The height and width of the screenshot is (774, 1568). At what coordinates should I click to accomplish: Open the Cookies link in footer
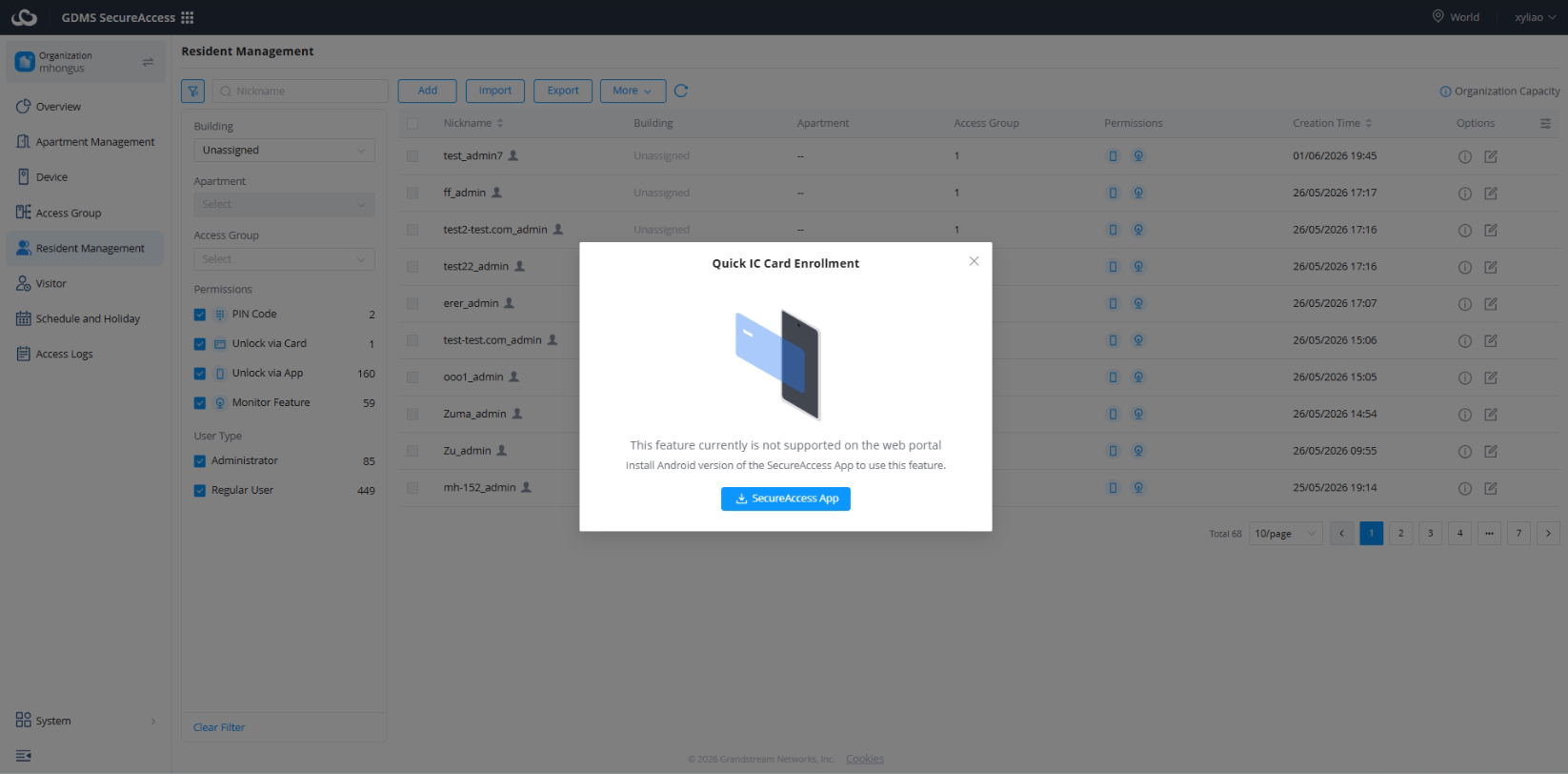(x=865, y=759)
